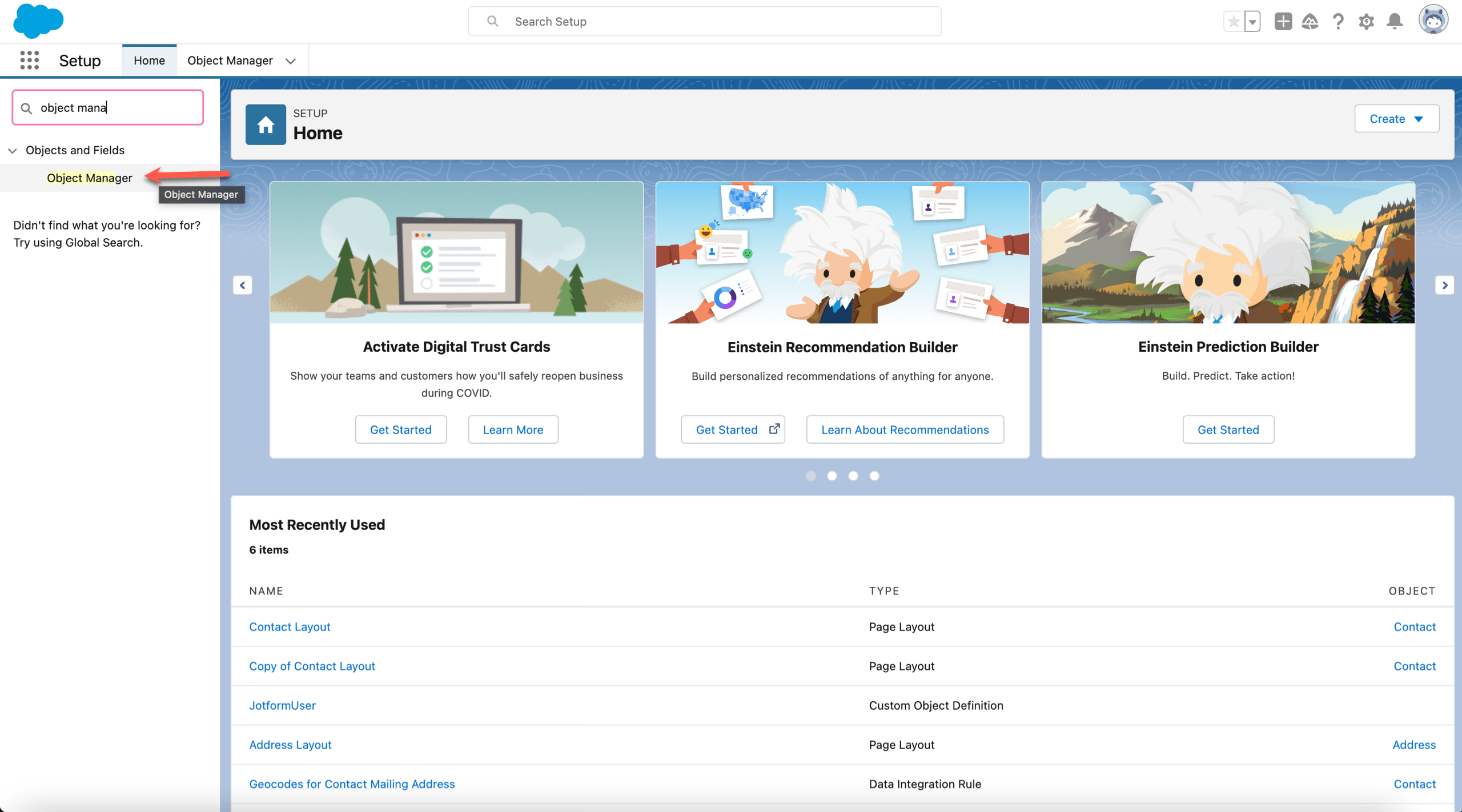Image resolution: width=1462 pixels, height=812 pixels.
Task: Select the last carousel indicator dot
Action: pyautogui.click(x=874, y=476)
